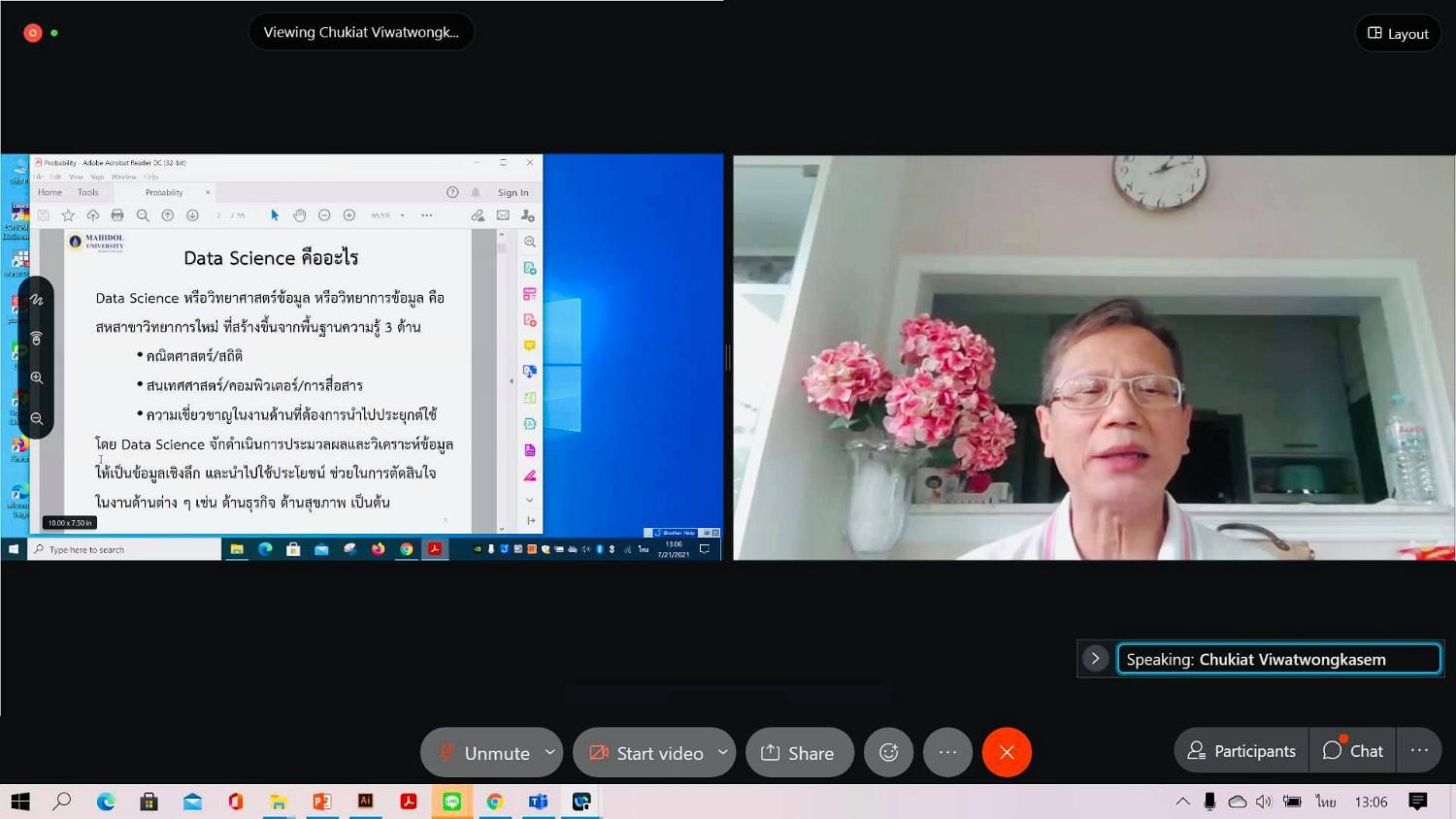Open Microsoft Store from the taskbar
The height and width of the screenshot is (819, 1456).
tap(149, 802)
